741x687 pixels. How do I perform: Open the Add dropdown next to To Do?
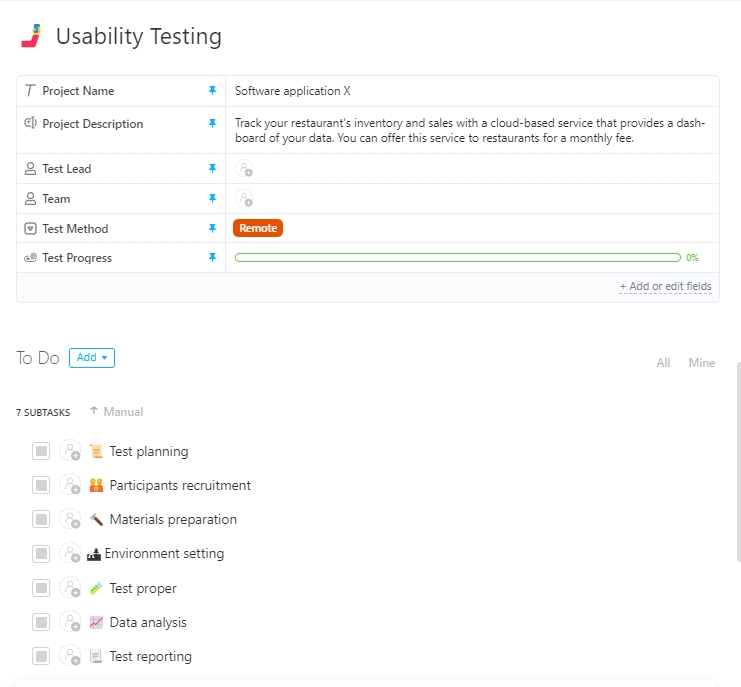[92, 358]
